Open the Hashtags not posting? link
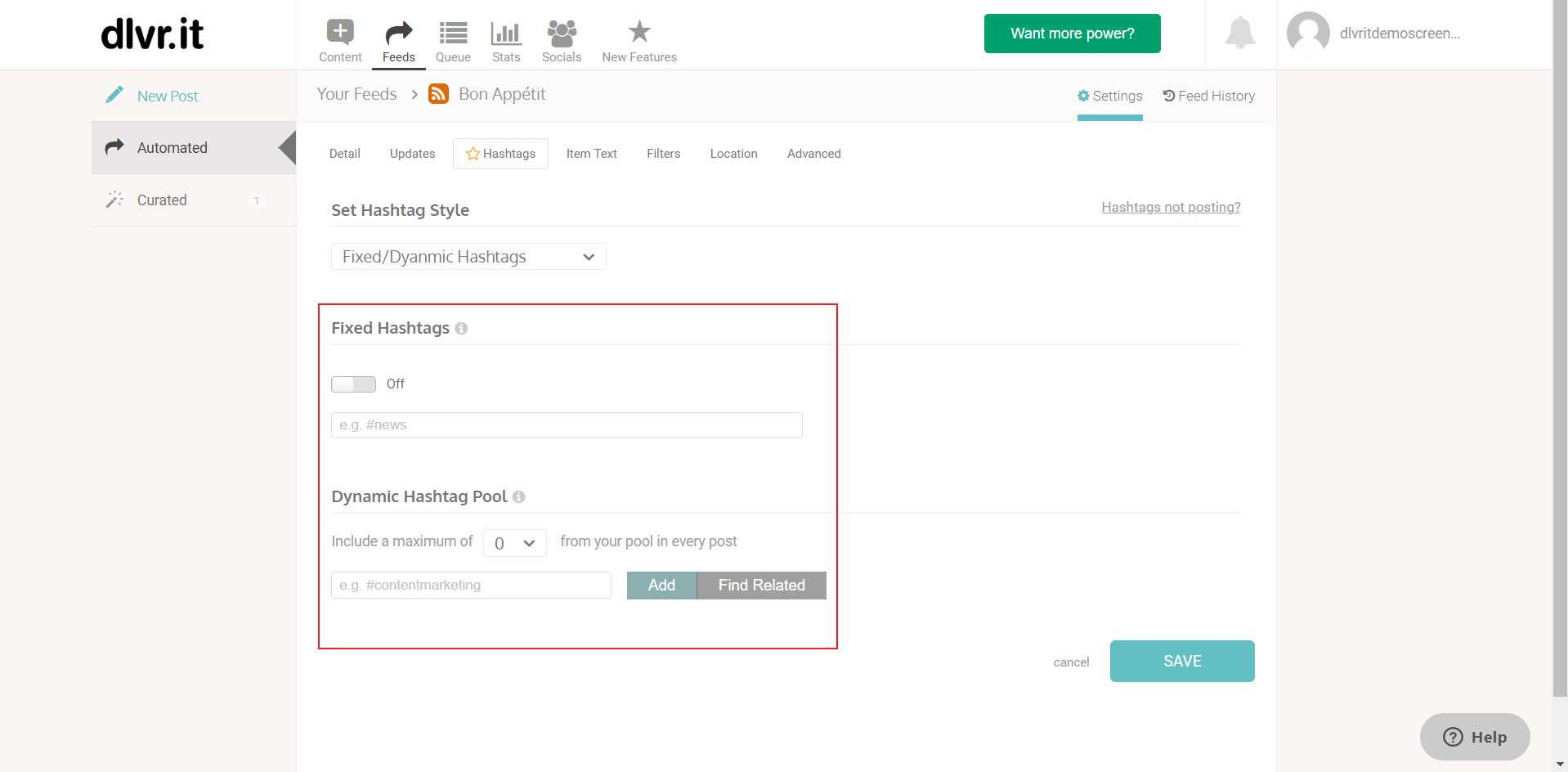Viewport: 1568px width, 772px height. pyautogui.click(x=1171, y=207)
